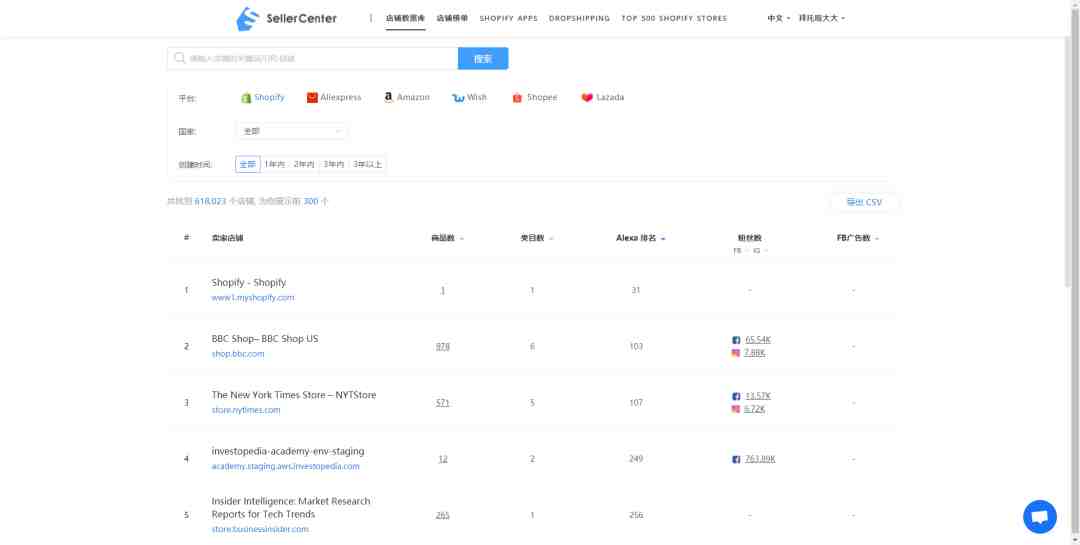Click 'The New York Times Store – NYTStore' name
Image resolution: width=1080 pixels, height=545 pixels.
coord(293,395)
